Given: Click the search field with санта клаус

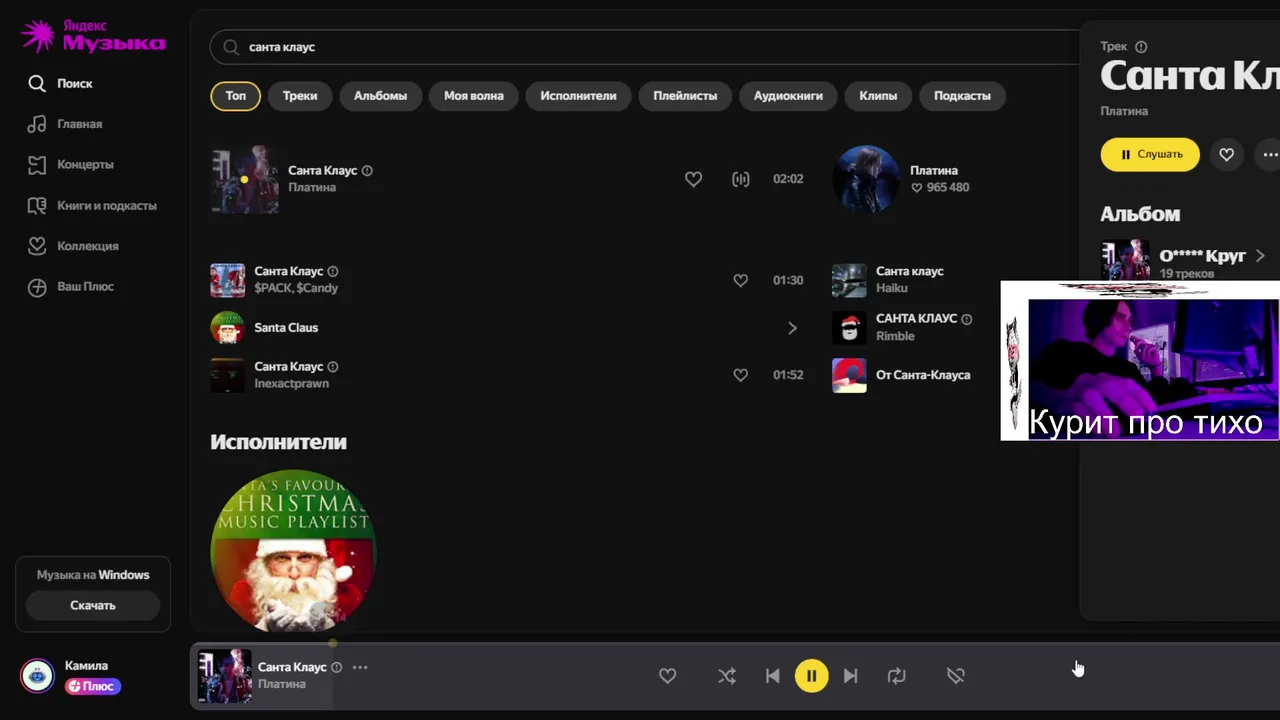Looking at the screenshot, I should tap(645, 47).
